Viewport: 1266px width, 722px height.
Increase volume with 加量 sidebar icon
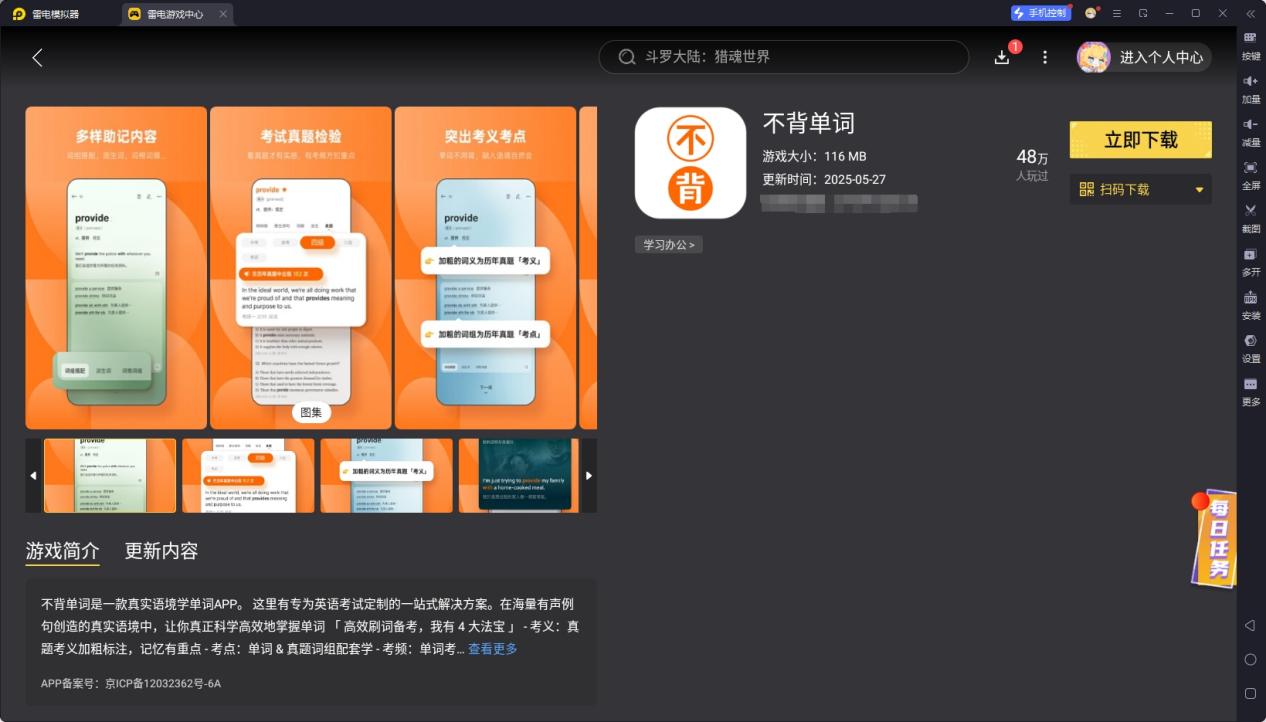1251,88
